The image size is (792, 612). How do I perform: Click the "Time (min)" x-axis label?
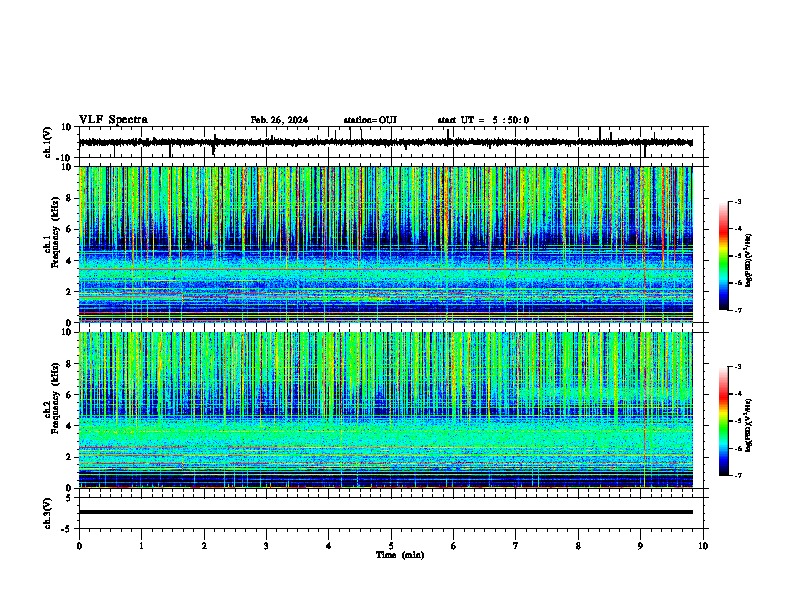click(x=400, y=555)
